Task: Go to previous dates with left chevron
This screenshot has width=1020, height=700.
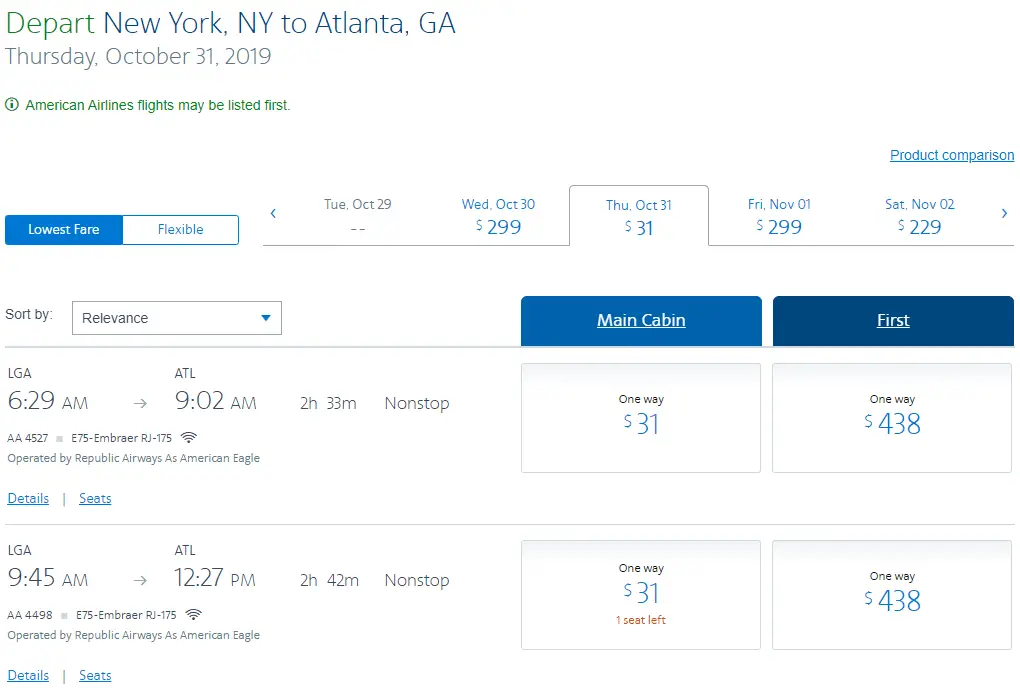Action: pos(273,213)
